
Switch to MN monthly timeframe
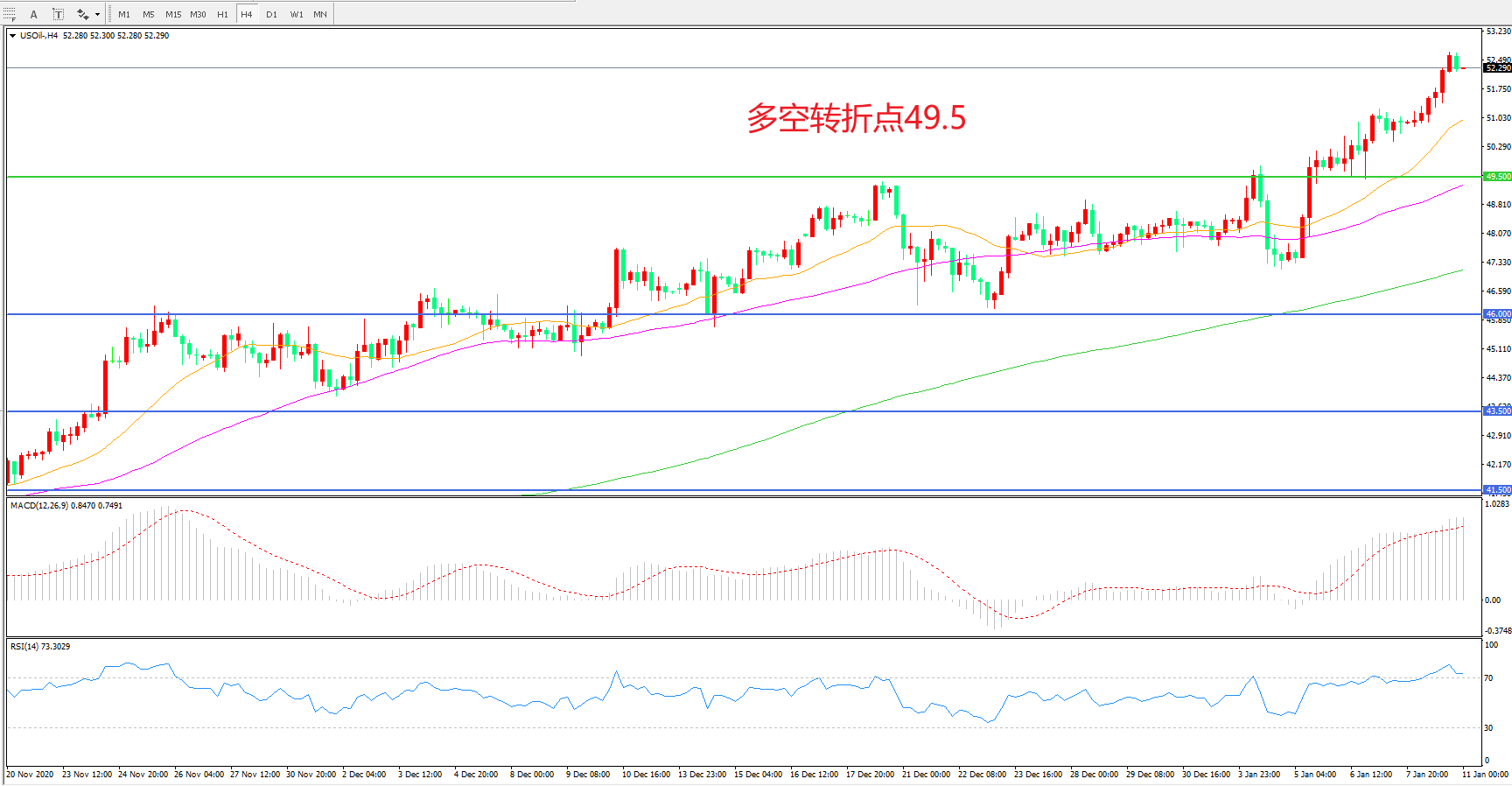click(x=320, y=14)
